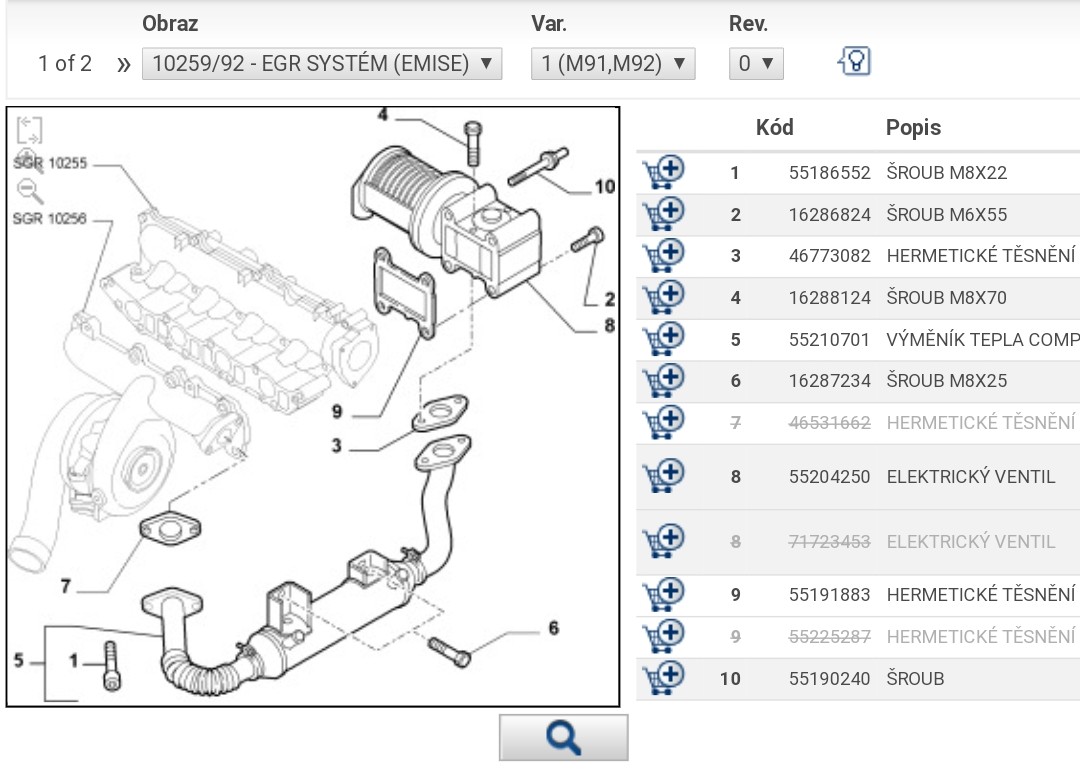
Task: Click the diagram fit/swap arrows icon
Action: pyautogui.click(x=30, y=129)
